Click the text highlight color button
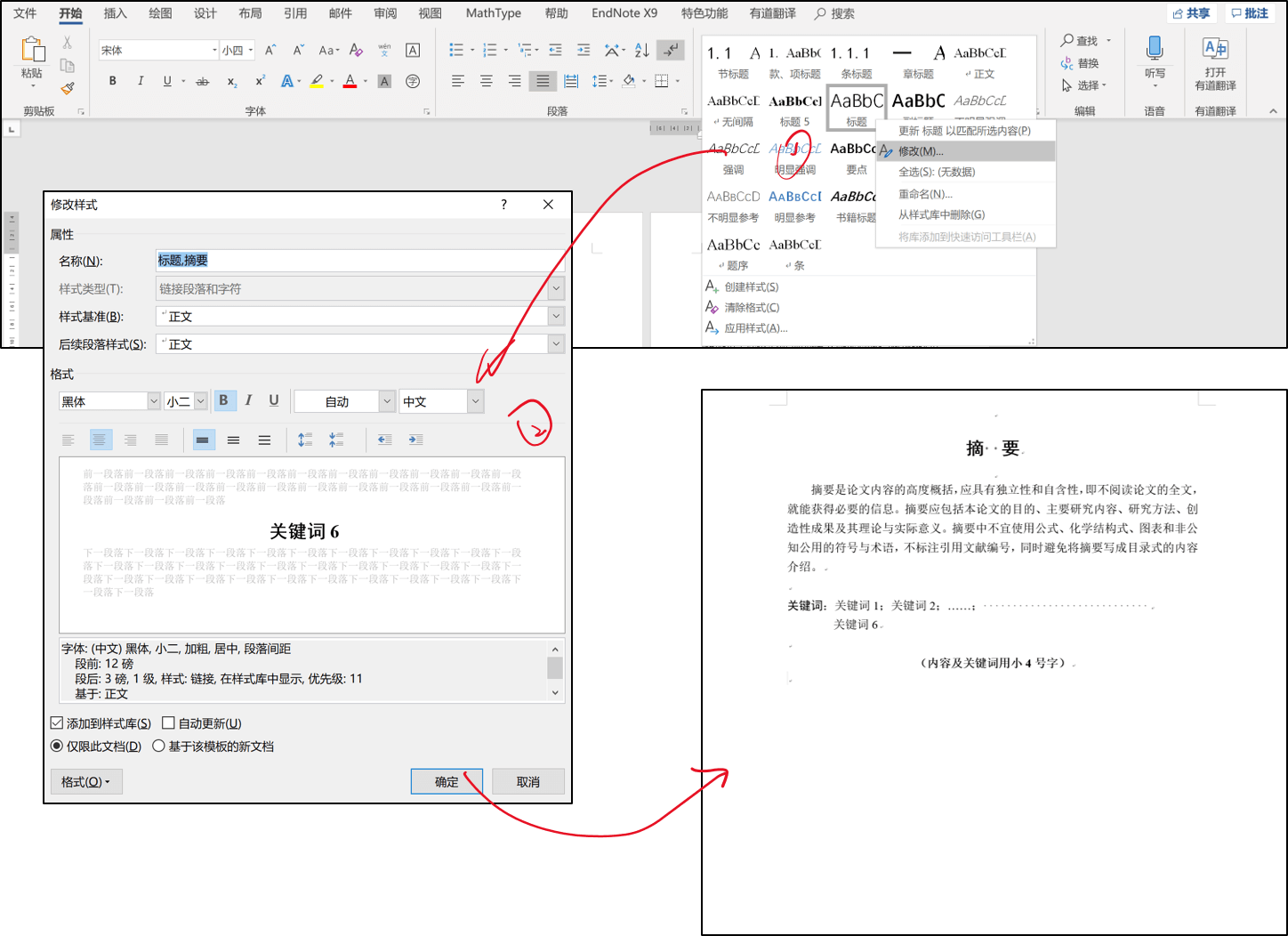The height and width of the screenshot is (936, 1288). (316, 81)
